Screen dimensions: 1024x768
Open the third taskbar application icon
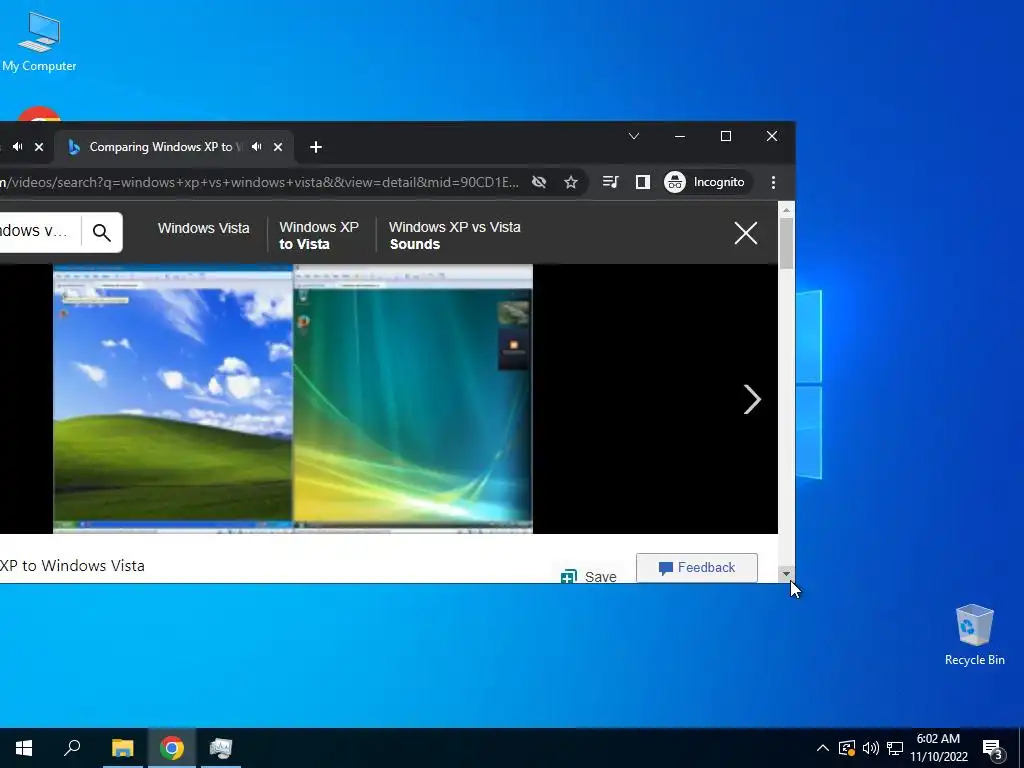tap(221, 748)
